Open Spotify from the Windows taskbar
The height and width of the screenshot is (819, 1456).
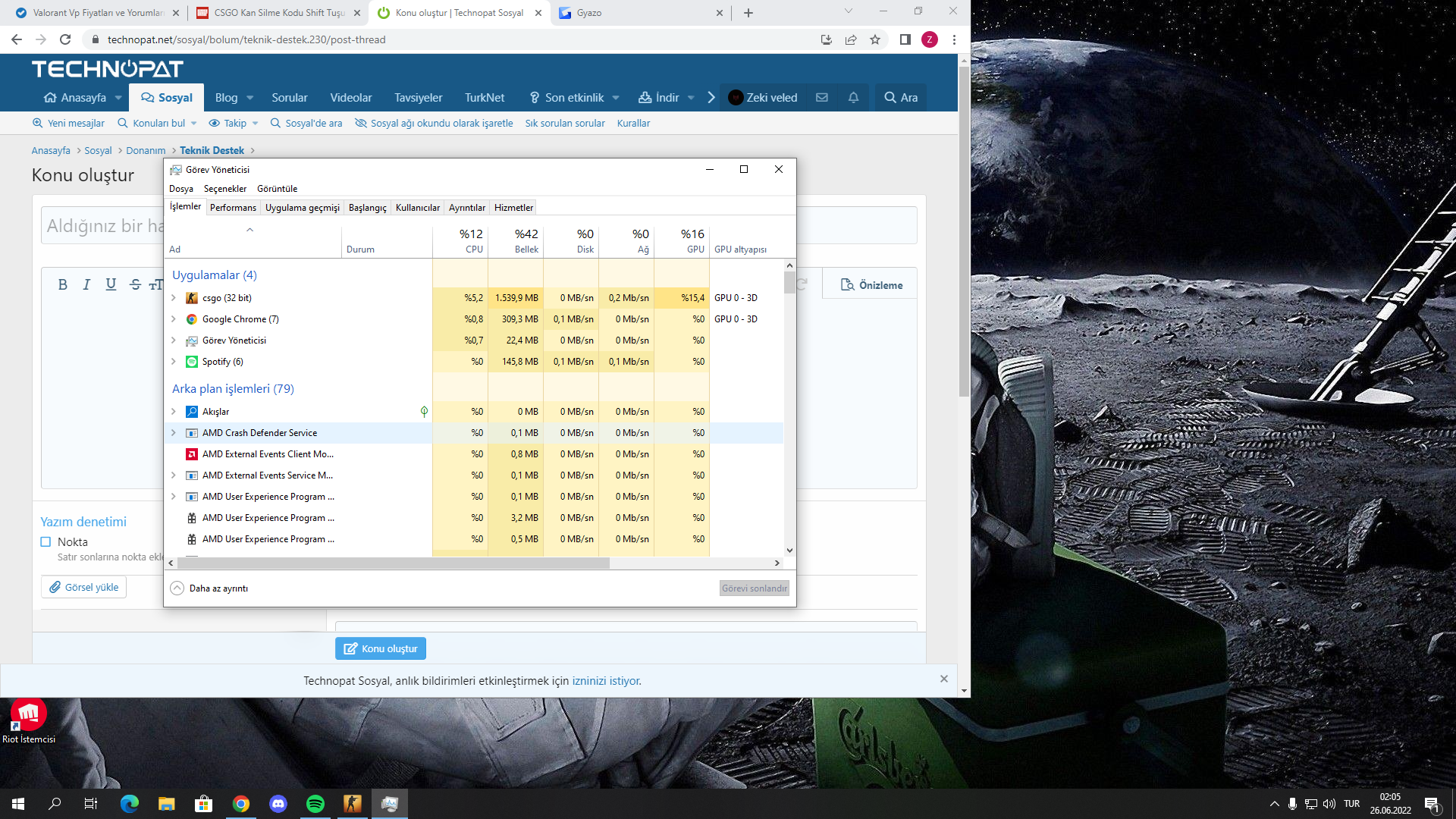click(x=315, y=804)
